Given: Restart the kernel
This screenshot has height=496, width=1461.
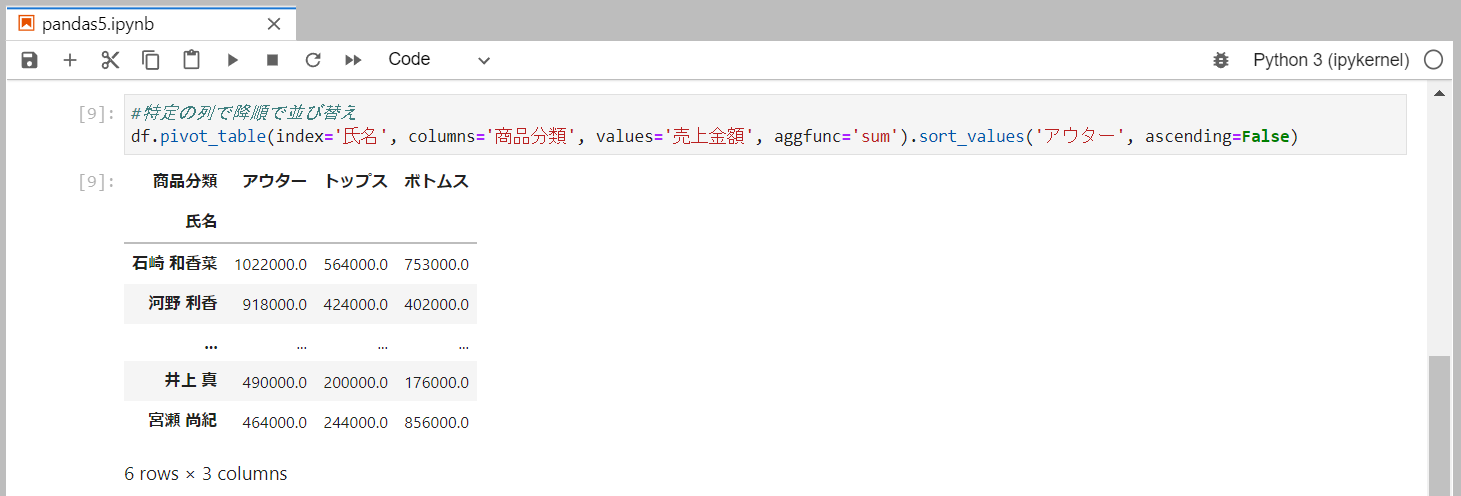Looking at the screenshot, I should (x=313, y=60).
